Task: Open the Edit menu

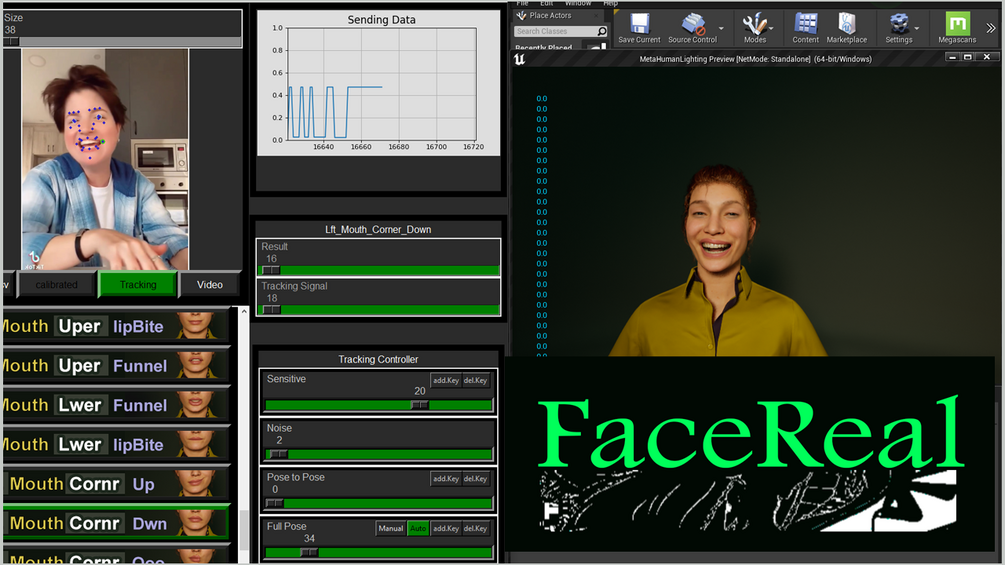Action: point(546,3)
